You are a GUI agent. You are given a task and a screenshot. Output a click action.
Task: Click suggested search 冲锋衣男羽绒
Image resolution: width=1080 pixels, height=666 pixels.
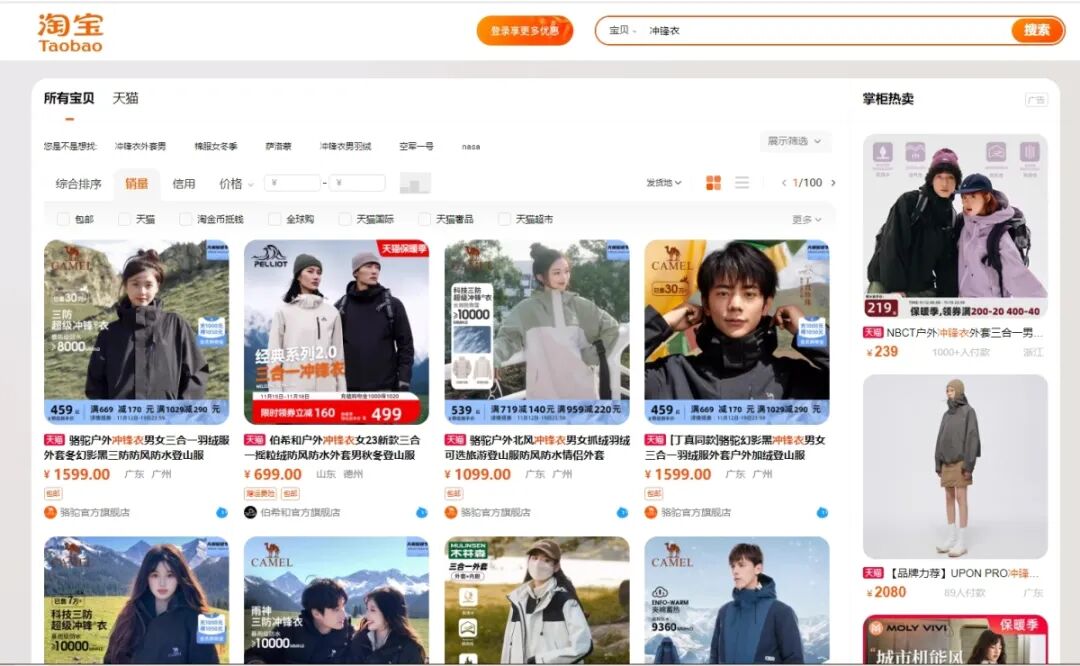pos(345,146)
